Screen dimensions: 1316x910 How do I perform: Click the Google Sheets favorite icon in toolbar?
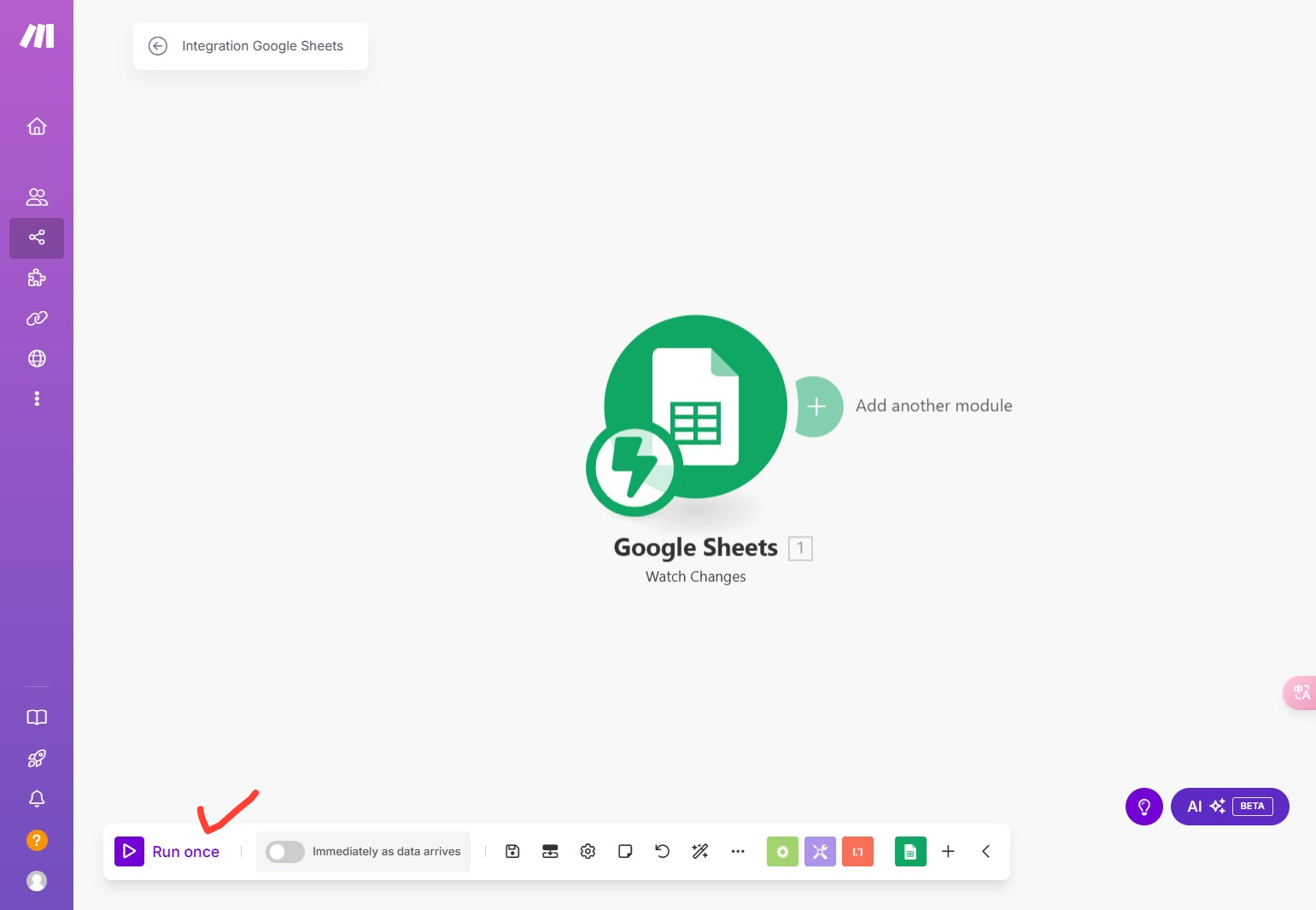coord(910,852)
